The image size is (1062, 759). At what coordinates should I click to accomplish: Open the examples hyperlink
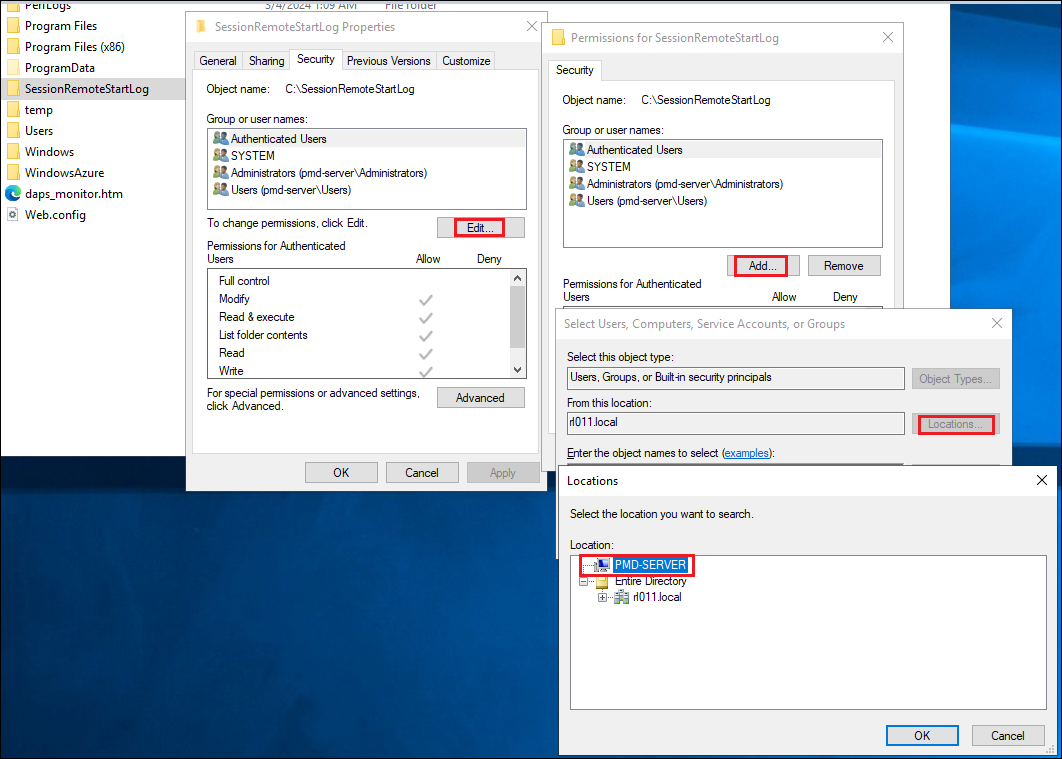[x=746, y=453]
